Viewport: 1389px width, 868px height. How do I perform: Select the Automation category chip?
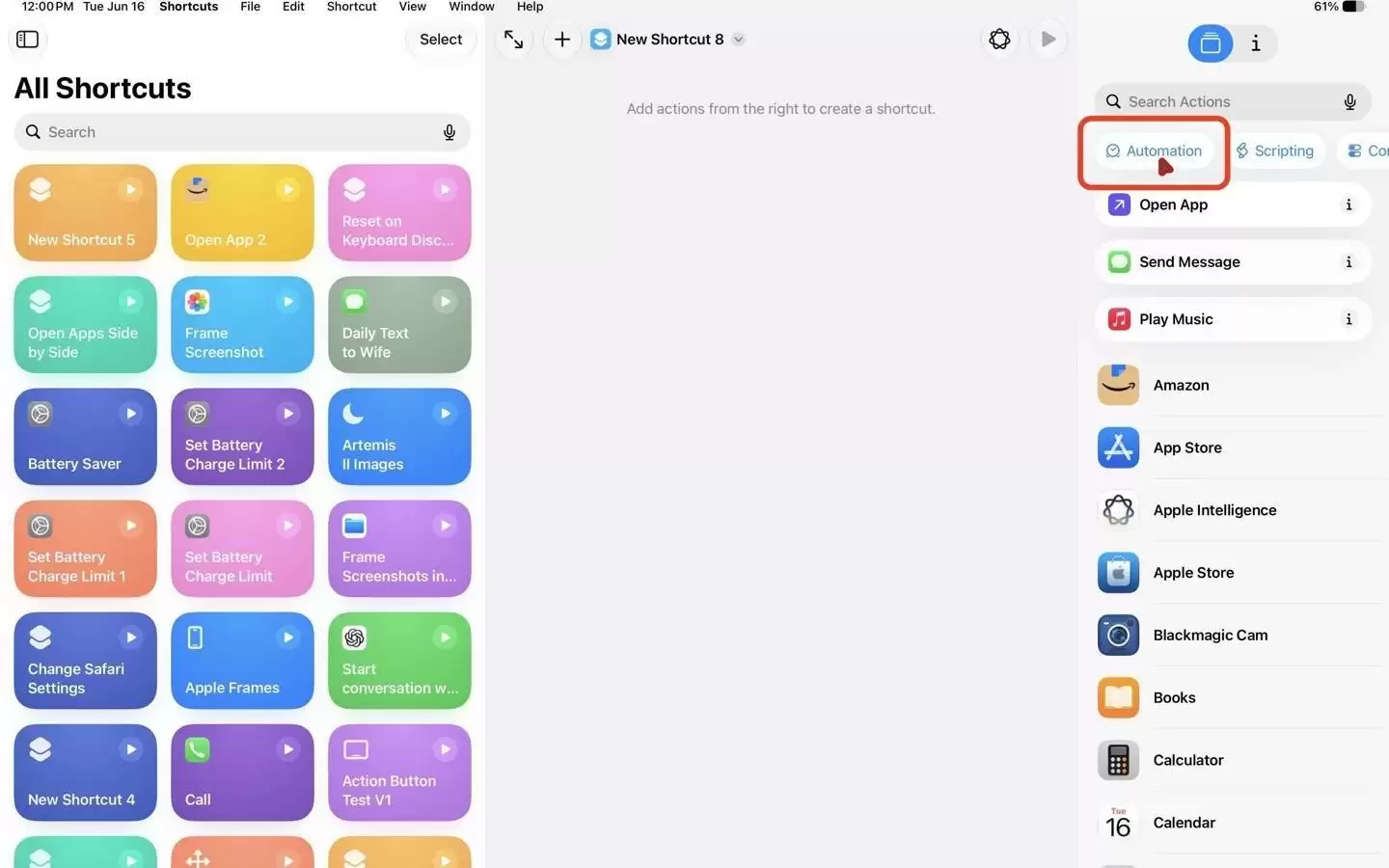(1154, 150)
